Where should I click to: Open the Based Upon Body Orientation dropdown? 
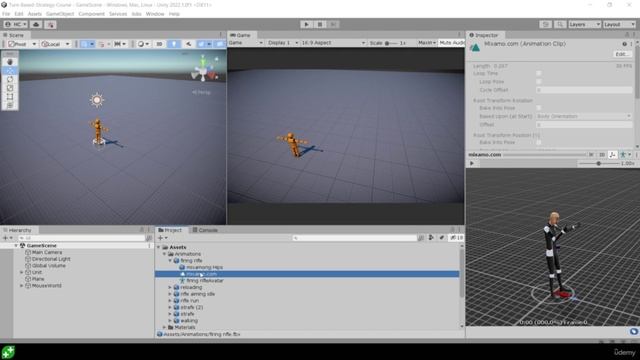point(584,116)
